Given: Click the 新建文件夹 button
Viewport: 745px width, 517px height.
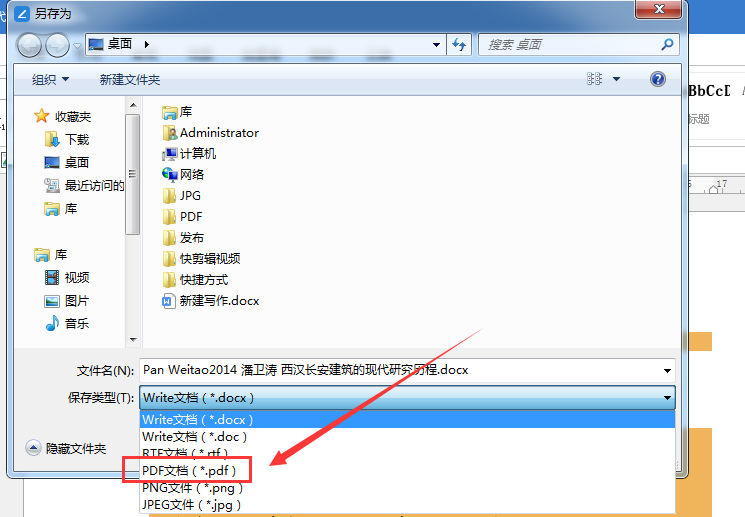Looking at the screenshot, I should 130,79.
